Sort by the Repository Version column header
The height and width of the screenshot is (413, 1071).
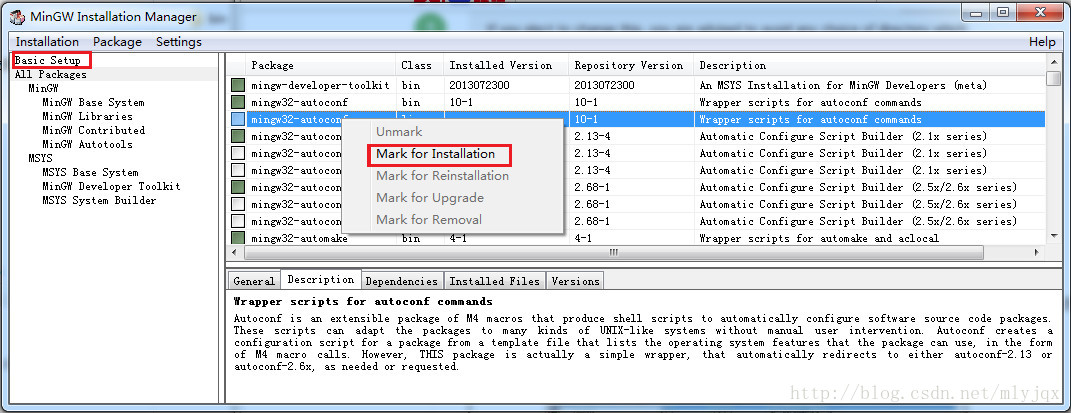coord(631,66)
